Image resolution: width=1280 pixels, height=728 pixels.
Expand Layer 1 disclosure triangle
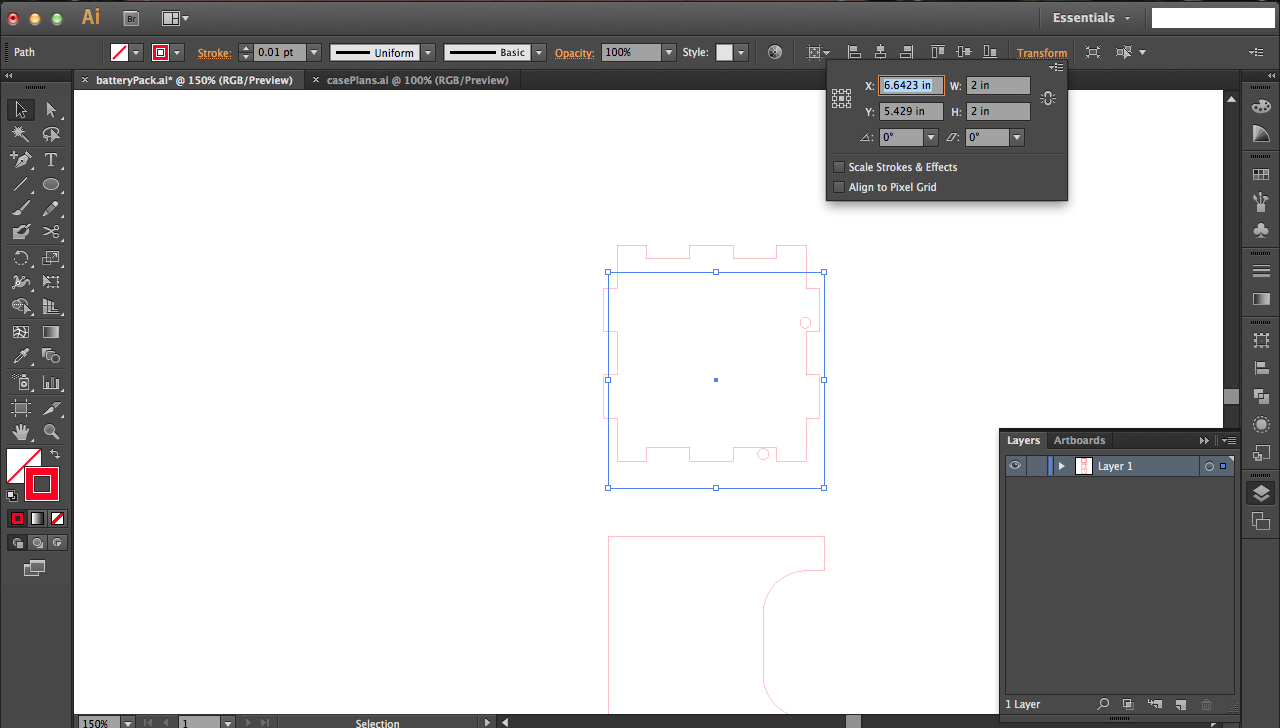pos(1061,466)
